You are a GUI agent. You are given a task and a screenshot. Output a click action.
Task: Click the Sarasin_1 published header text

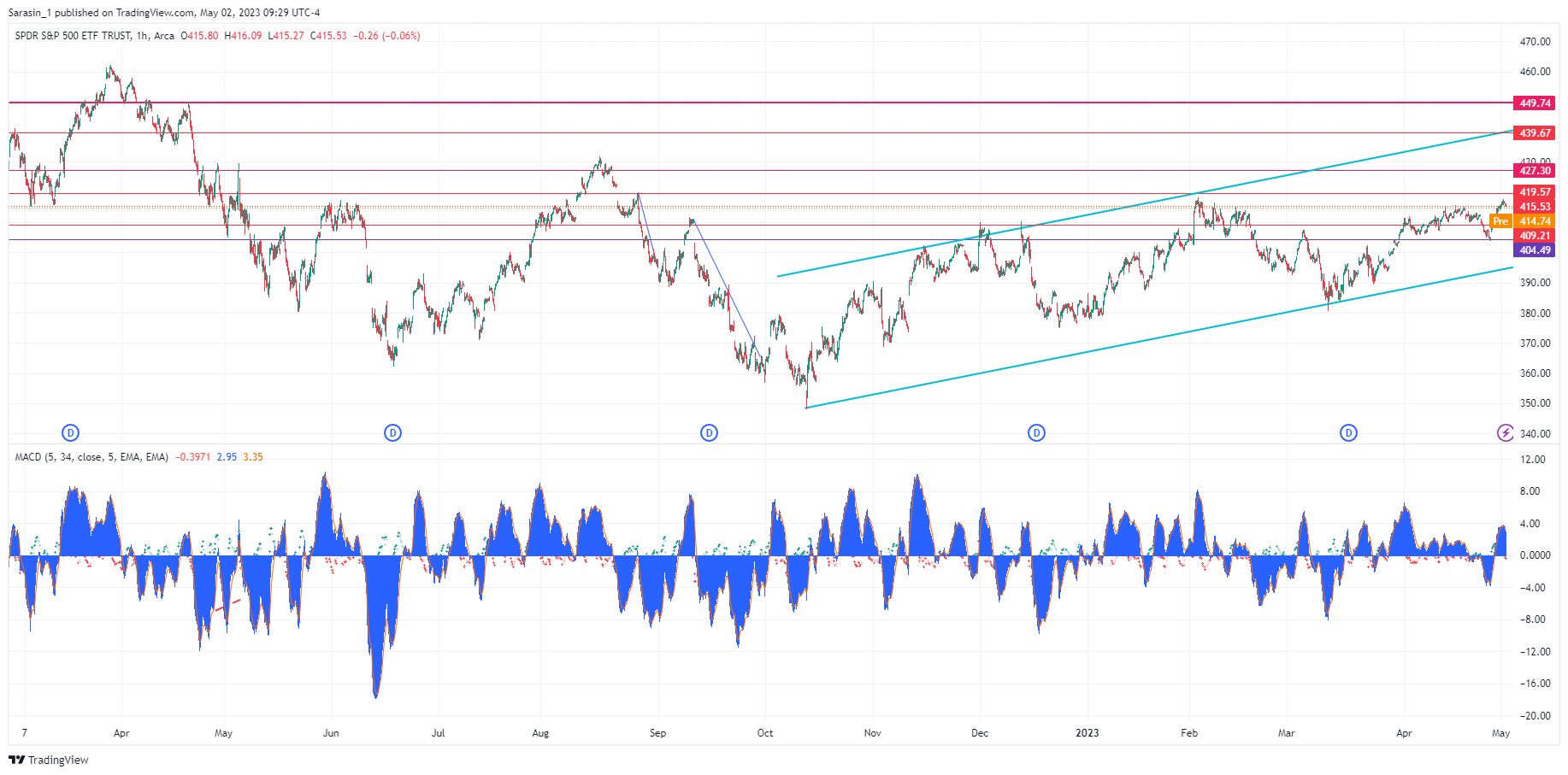click(x=164, y=13)
